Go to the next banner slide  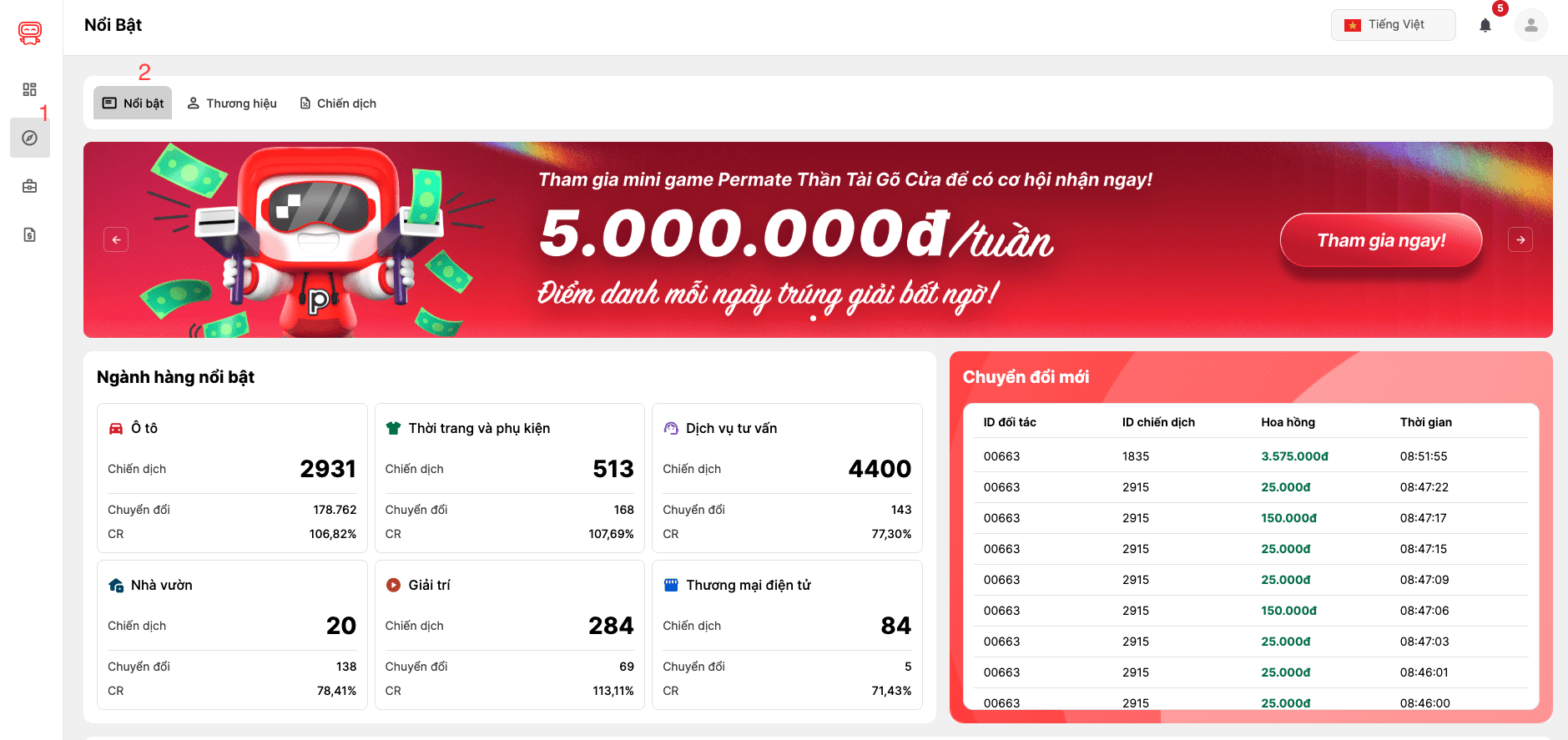coord(1520,239)
